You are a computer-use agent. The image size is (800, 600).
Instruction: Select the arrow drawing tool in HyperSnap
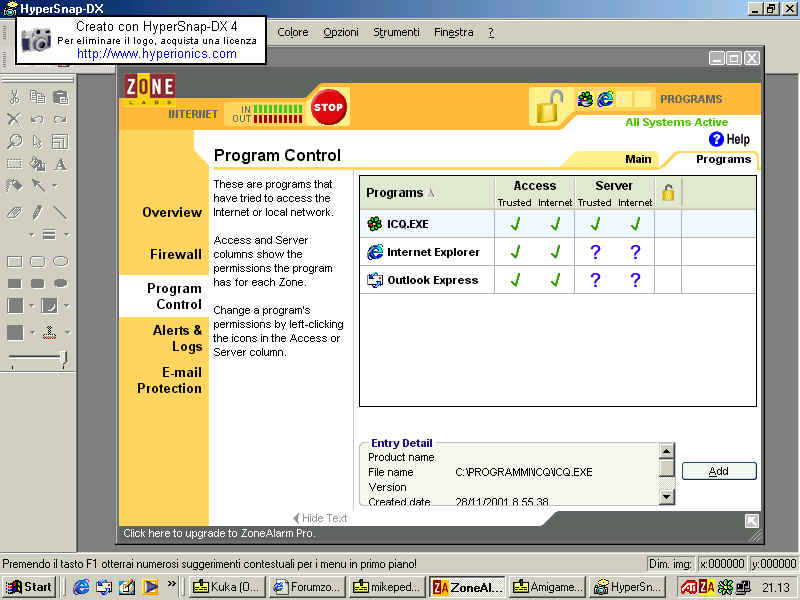[x=38, y=185]
